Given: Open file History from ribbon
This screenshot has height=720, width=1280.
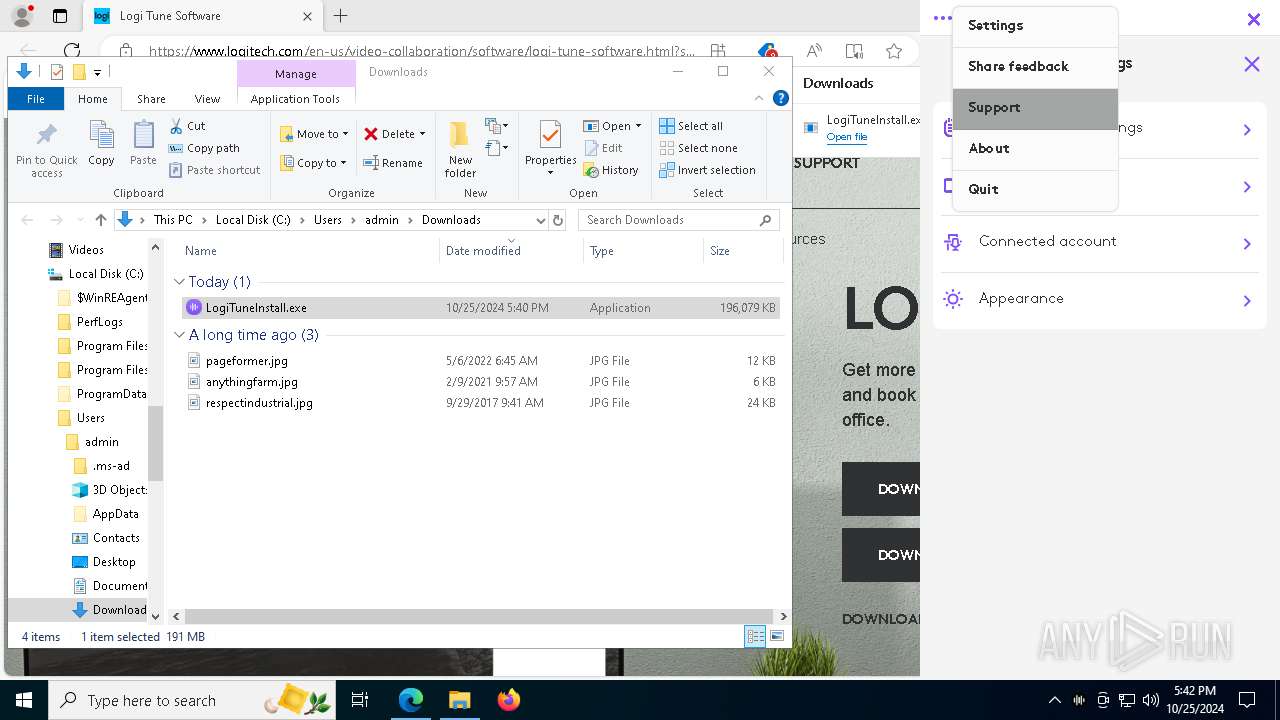Looking at the screenshot, I should [611, 170].
